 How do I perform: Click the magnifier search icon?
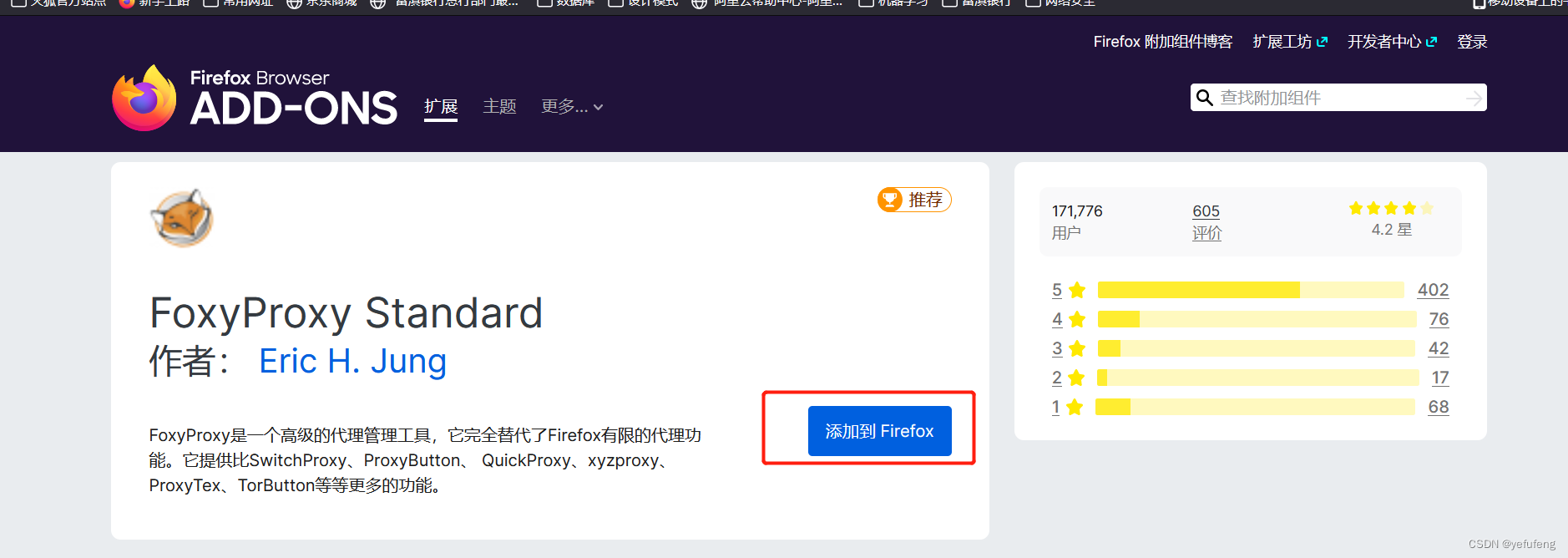[x=1205, y=98]
